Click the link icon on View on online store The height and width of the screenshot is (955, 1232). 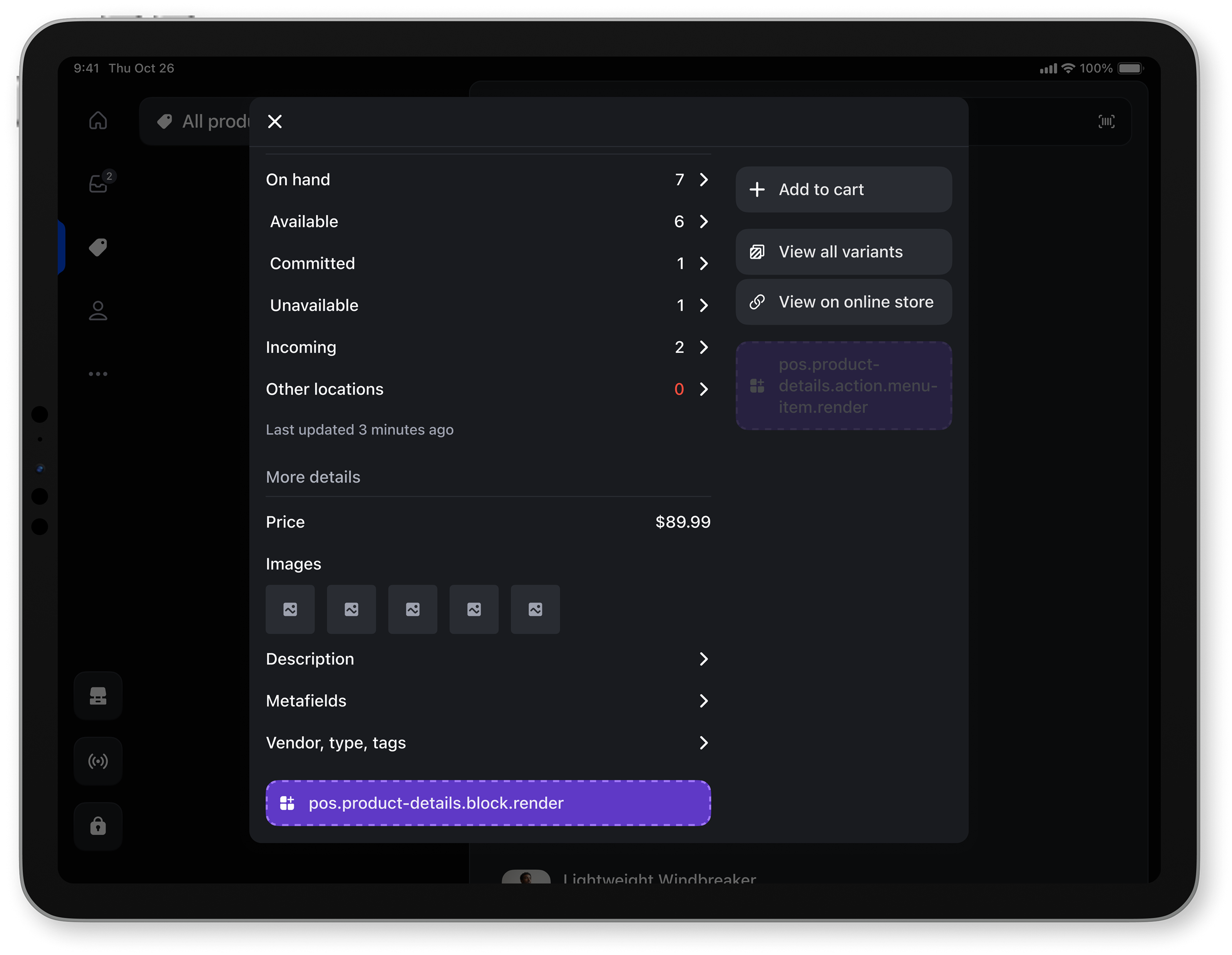point(757,302)
